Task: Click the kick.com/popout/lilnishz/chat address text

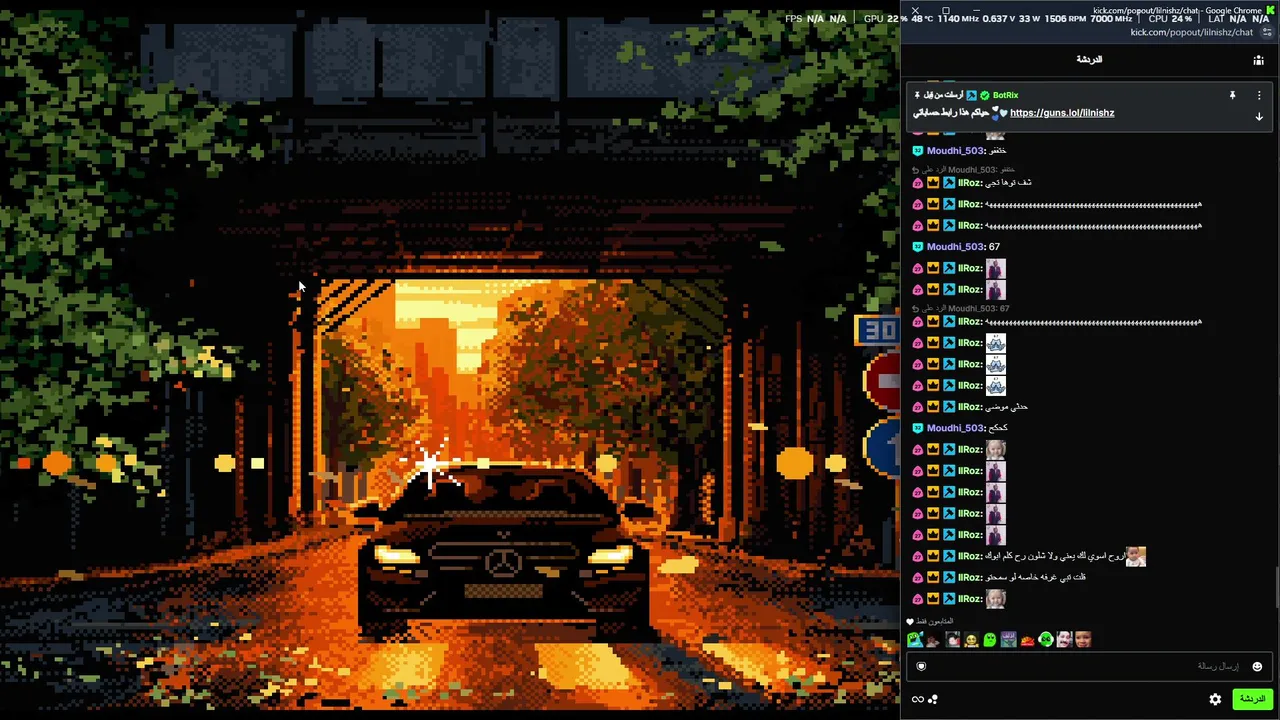Action: [x=1191, y=32]
